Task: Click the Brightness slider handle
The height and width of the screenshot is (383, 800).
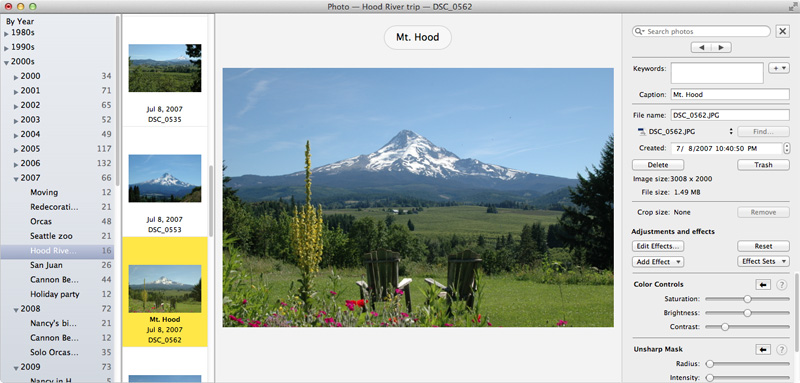Action: pos(747,313)
